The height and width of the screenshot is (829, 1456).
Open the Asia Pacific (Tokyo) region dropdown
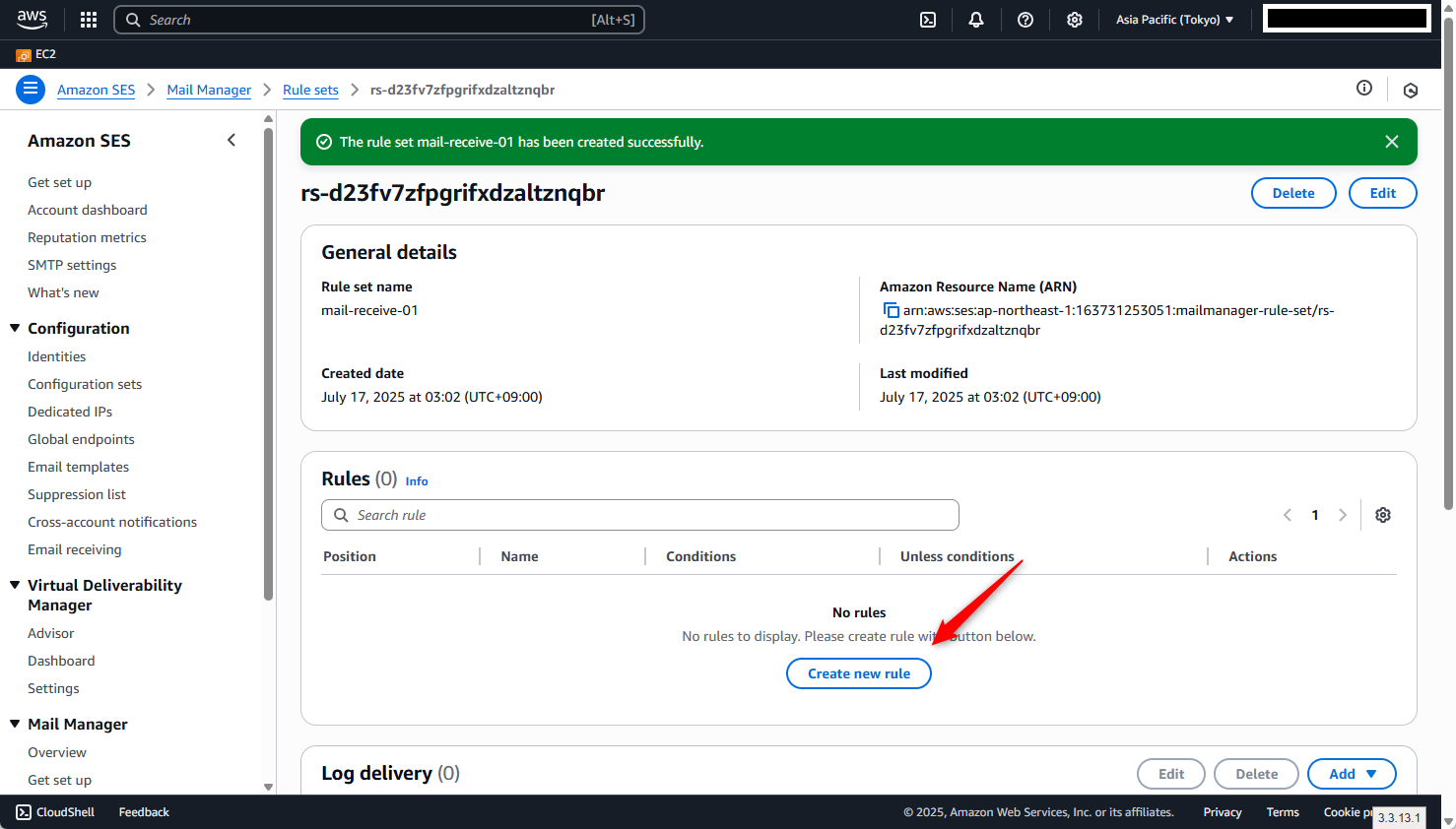[1174, 20]
